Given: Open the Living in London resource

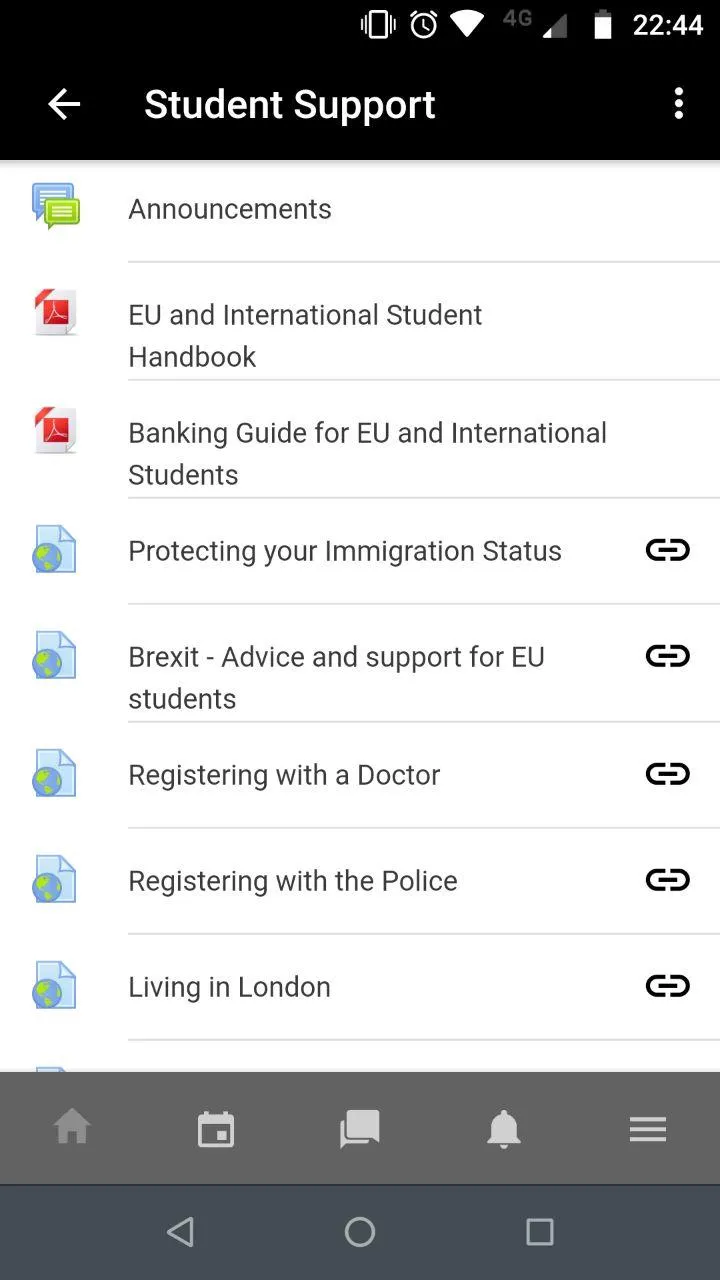Looking at the screenshot, I should [229, 987].
